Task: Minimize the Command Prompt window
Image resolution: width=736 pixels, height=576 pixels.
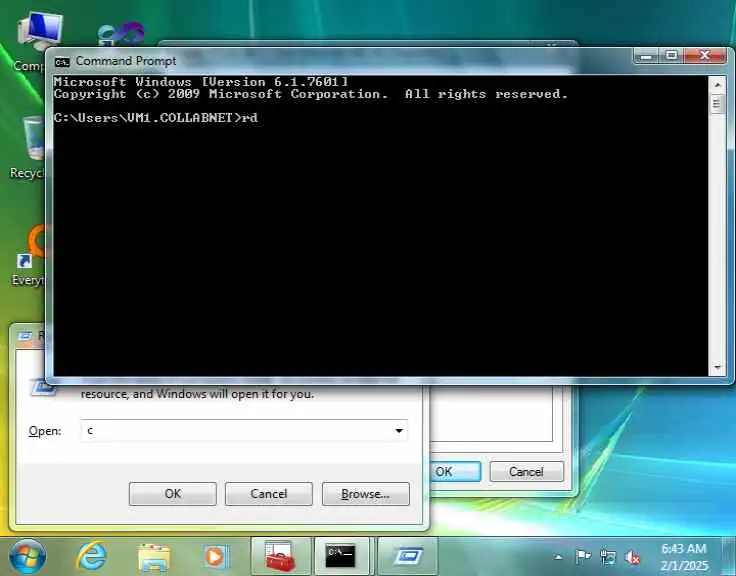Action: click(647, 56)
